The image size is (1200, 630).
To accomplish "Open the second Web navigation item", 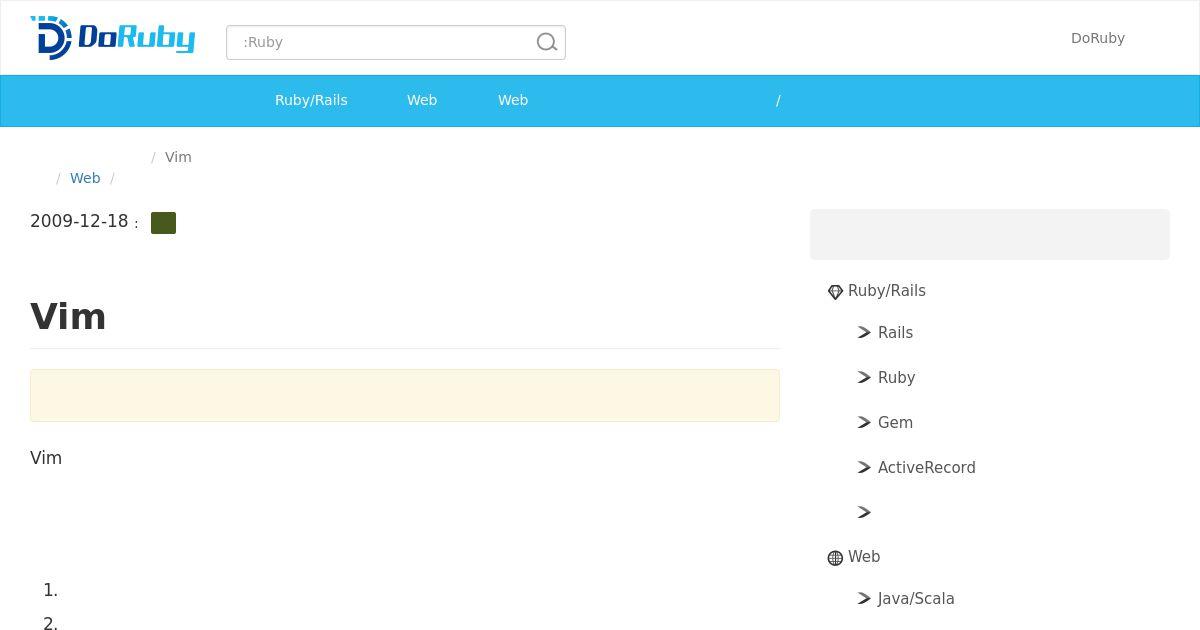I will click(x=513, y=100).
